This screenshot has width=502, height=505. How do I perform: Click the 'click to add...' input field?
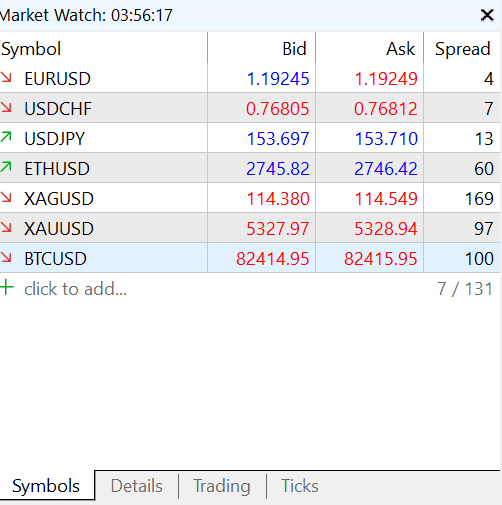pyautogui.click(x=76, y=289)
